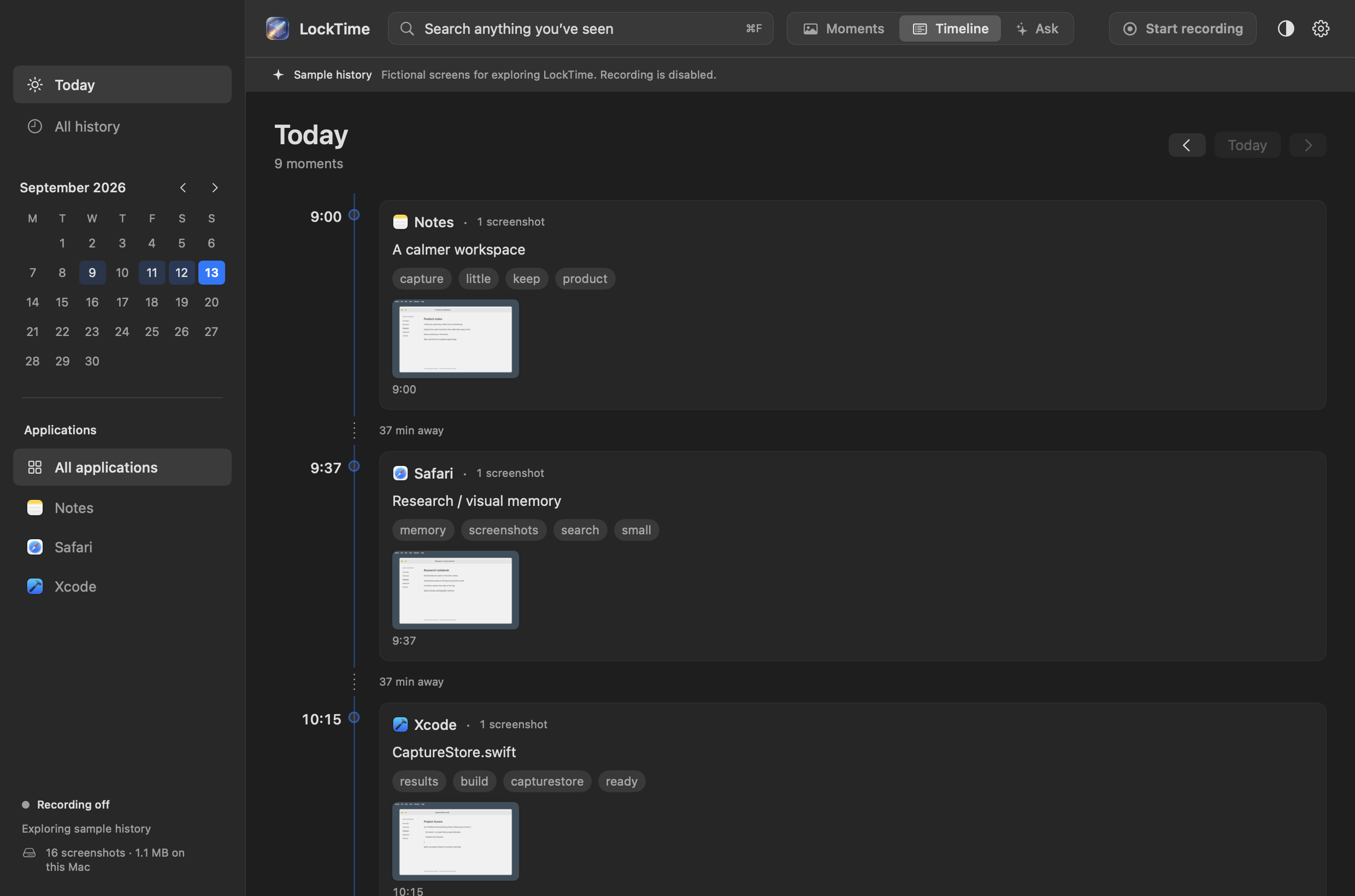
Task: Click the 'memory' tag chip
Action: [x=423, y=530]
